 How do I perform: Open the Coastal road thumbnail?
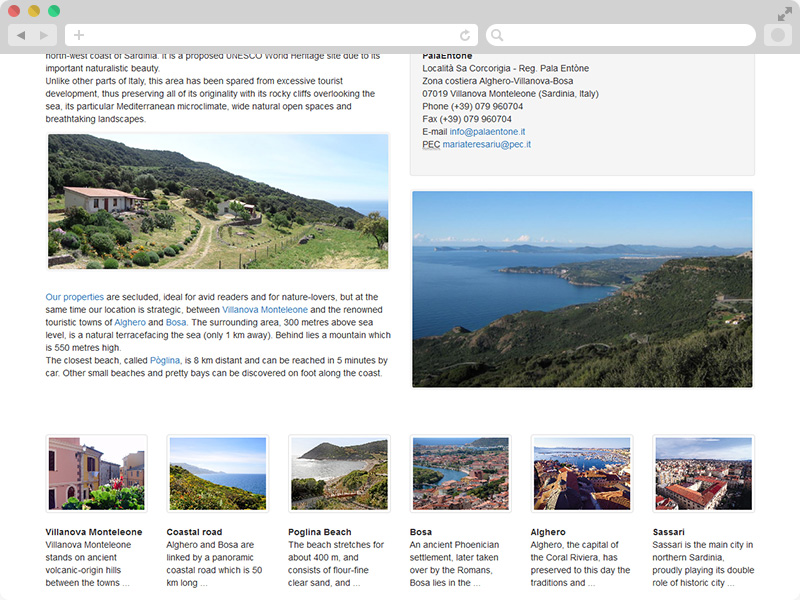click(218, 473)
